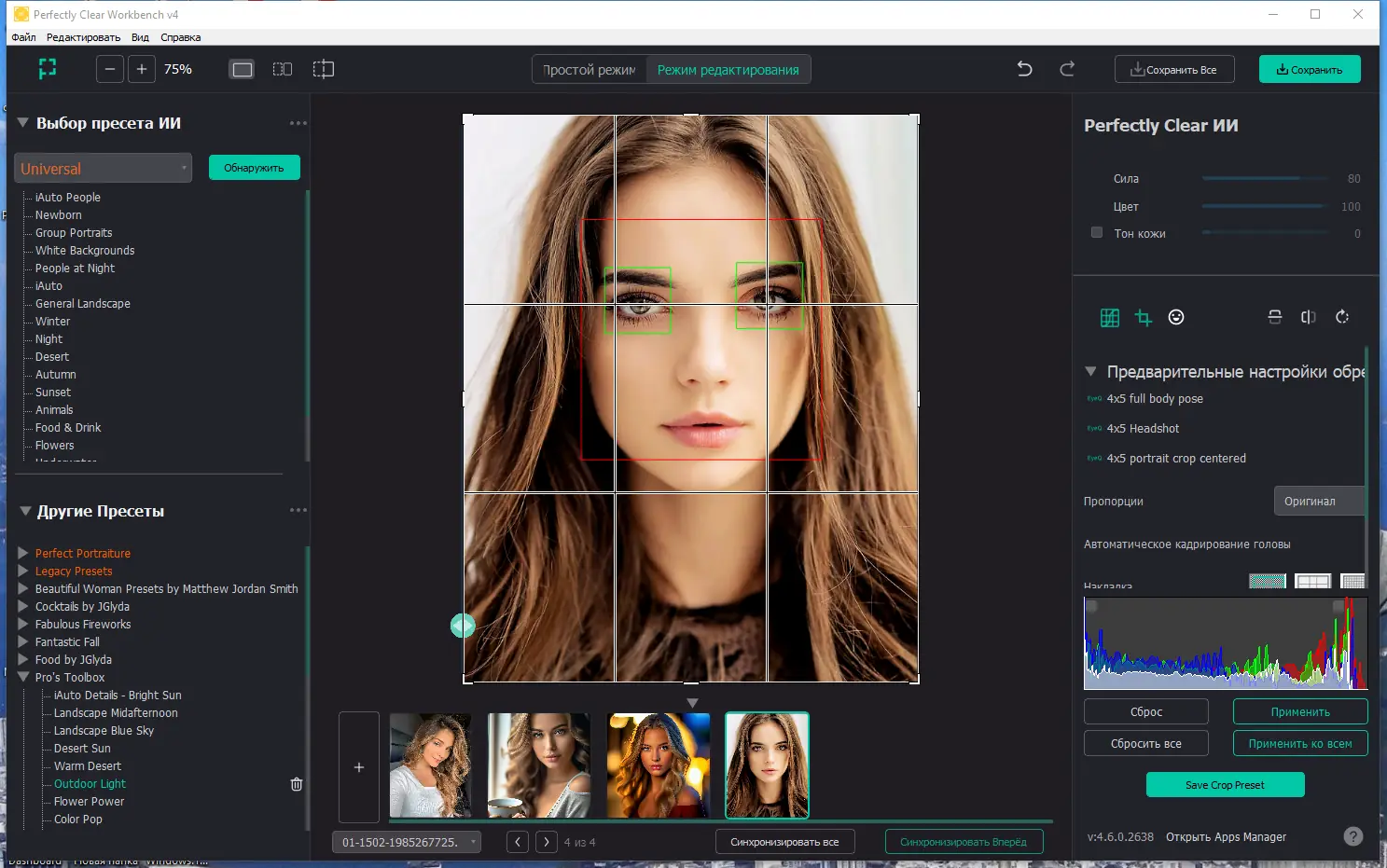Flip the image vertically
The width and height of the screenshot is (1387, 868).
1275,317
